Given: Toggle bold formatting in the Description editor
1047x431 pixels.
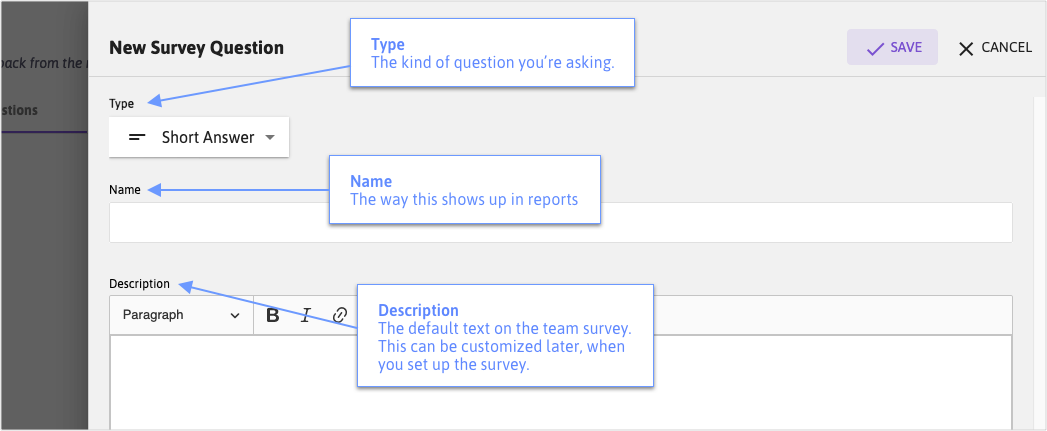Looking at the screenshot, I should coord(272,315).
